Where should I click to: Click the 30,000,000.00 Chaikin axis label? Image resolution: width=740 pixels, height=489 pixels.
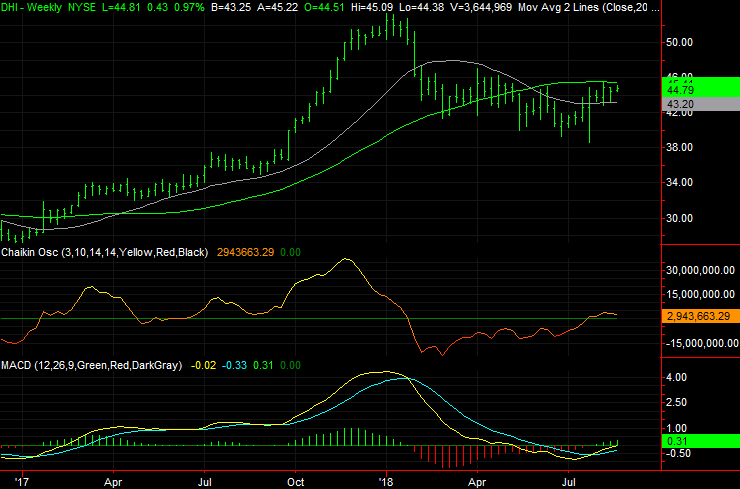point(700,270)
